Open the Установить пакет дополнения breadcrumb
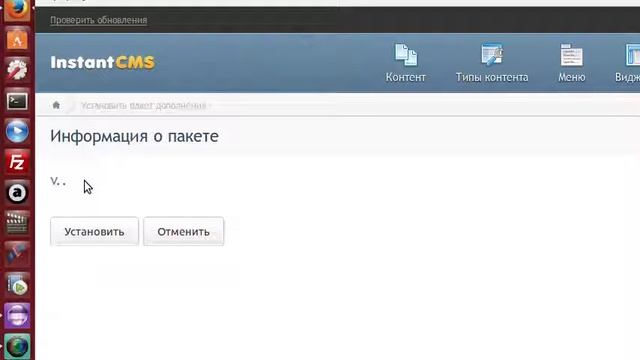Viewport: 640px width, 360px height. tap(143, 106)
